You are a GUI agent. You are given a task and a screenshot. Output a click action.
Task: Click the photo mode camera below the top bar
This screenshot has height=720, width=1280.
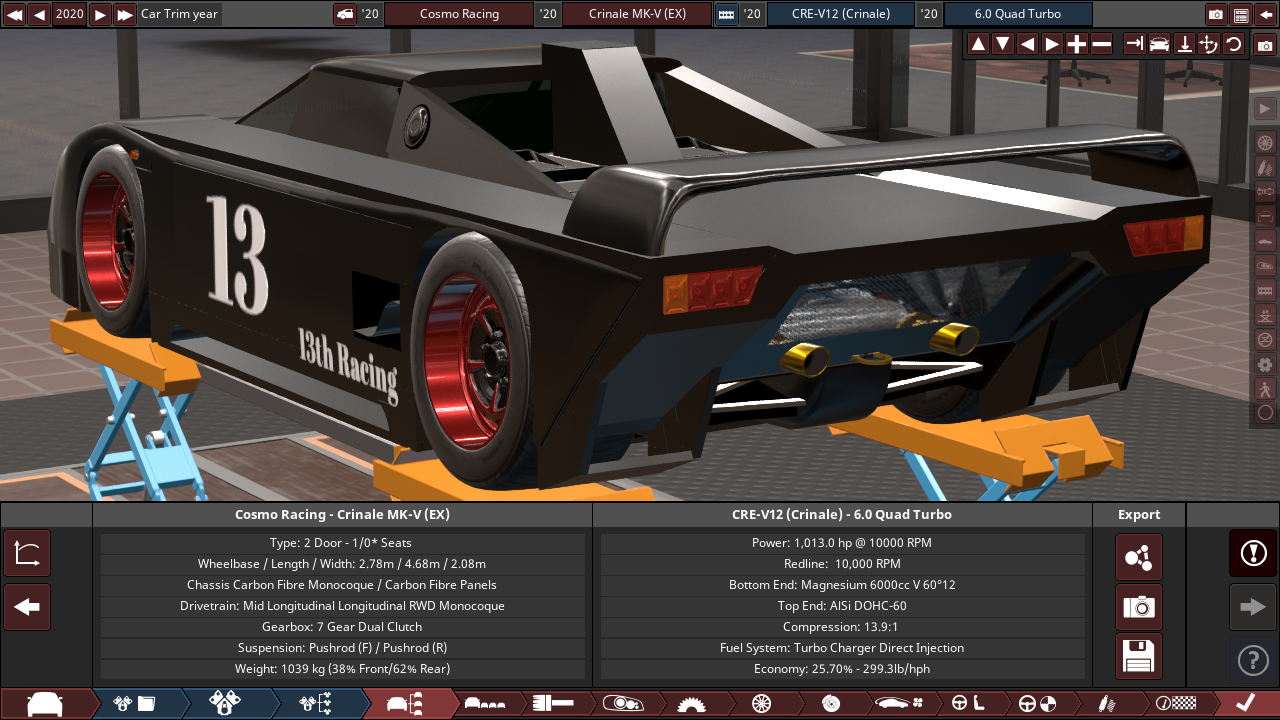coord(1265,45)
